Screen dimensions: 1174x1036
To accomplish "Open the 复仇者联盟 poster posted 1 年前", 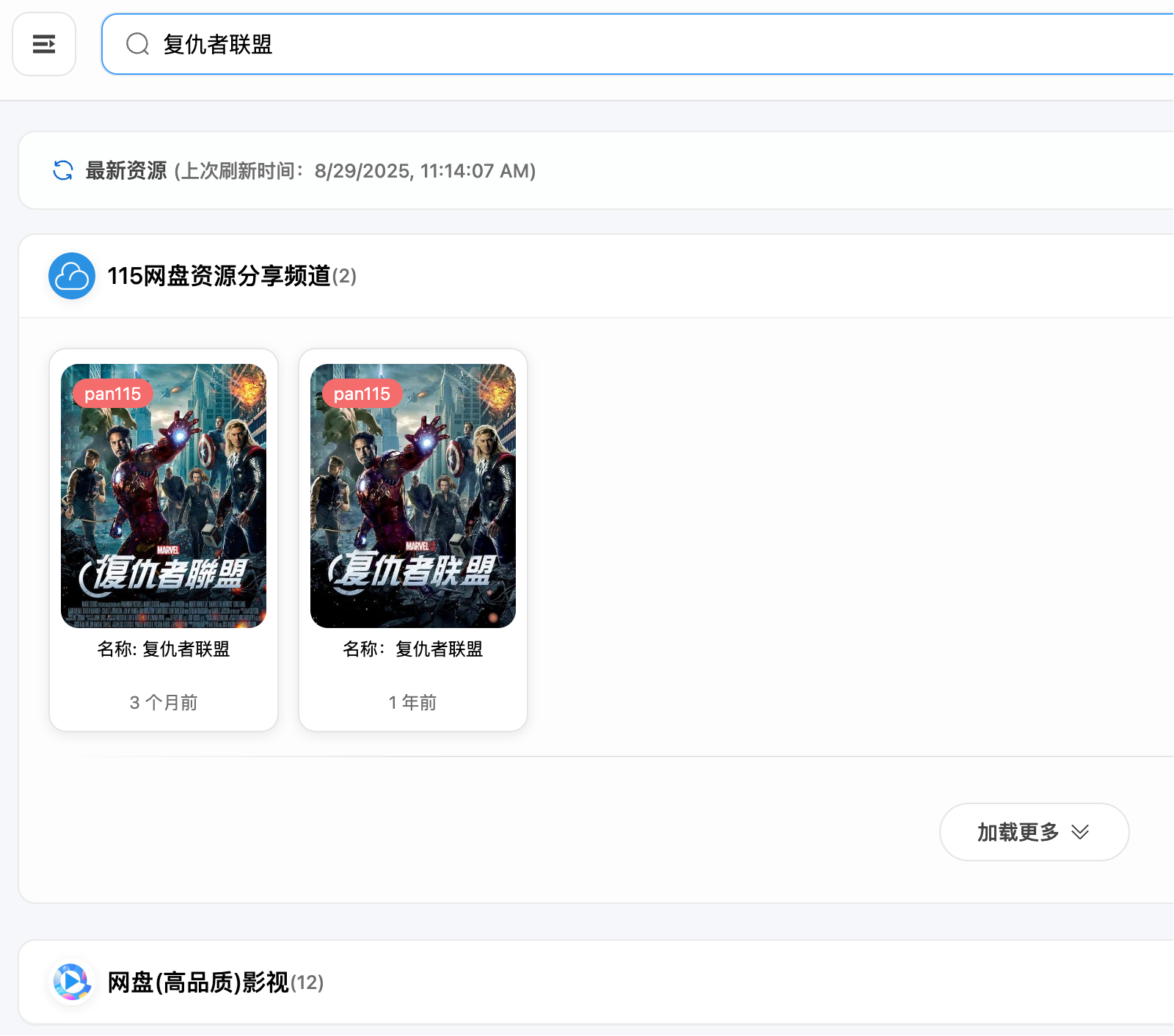I will point(413,496).
